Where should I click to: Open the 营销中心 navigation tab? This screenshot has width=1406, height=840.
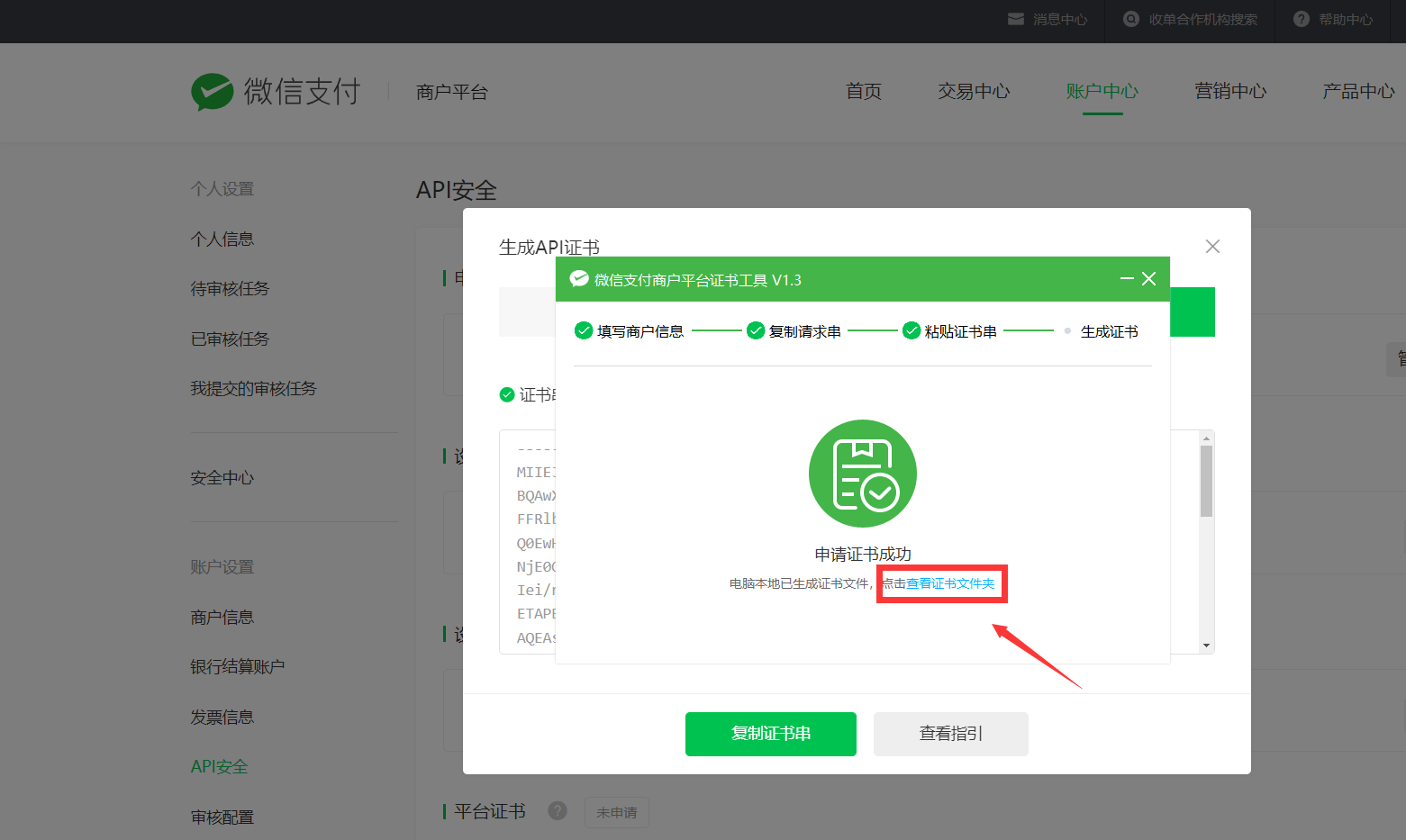click(x=1229, y=92)
